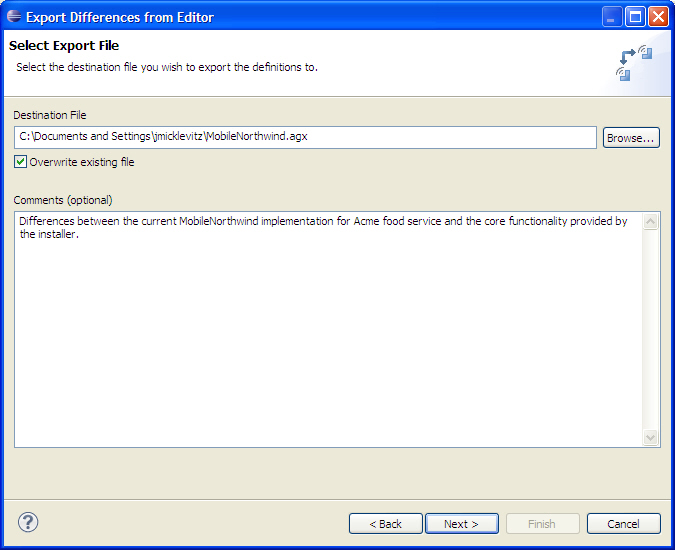Return to previous page with Back

pyautogui.click(x=386, y=524)
